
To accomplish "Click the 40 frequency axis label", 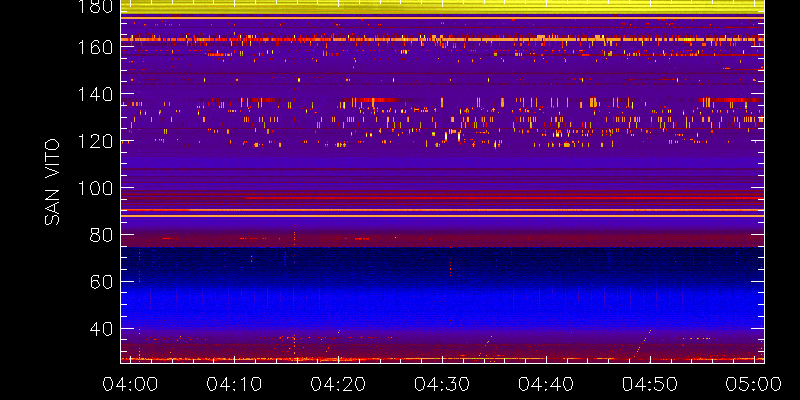I will 102,329.
